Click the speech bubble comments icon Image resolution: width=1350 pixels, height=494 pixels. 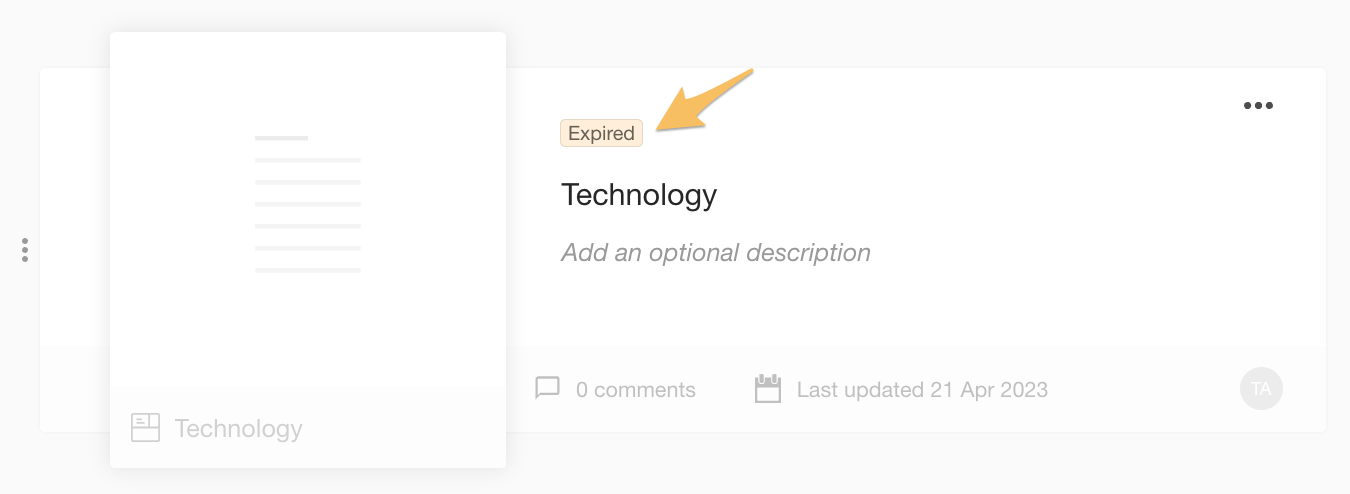point(547,388)
